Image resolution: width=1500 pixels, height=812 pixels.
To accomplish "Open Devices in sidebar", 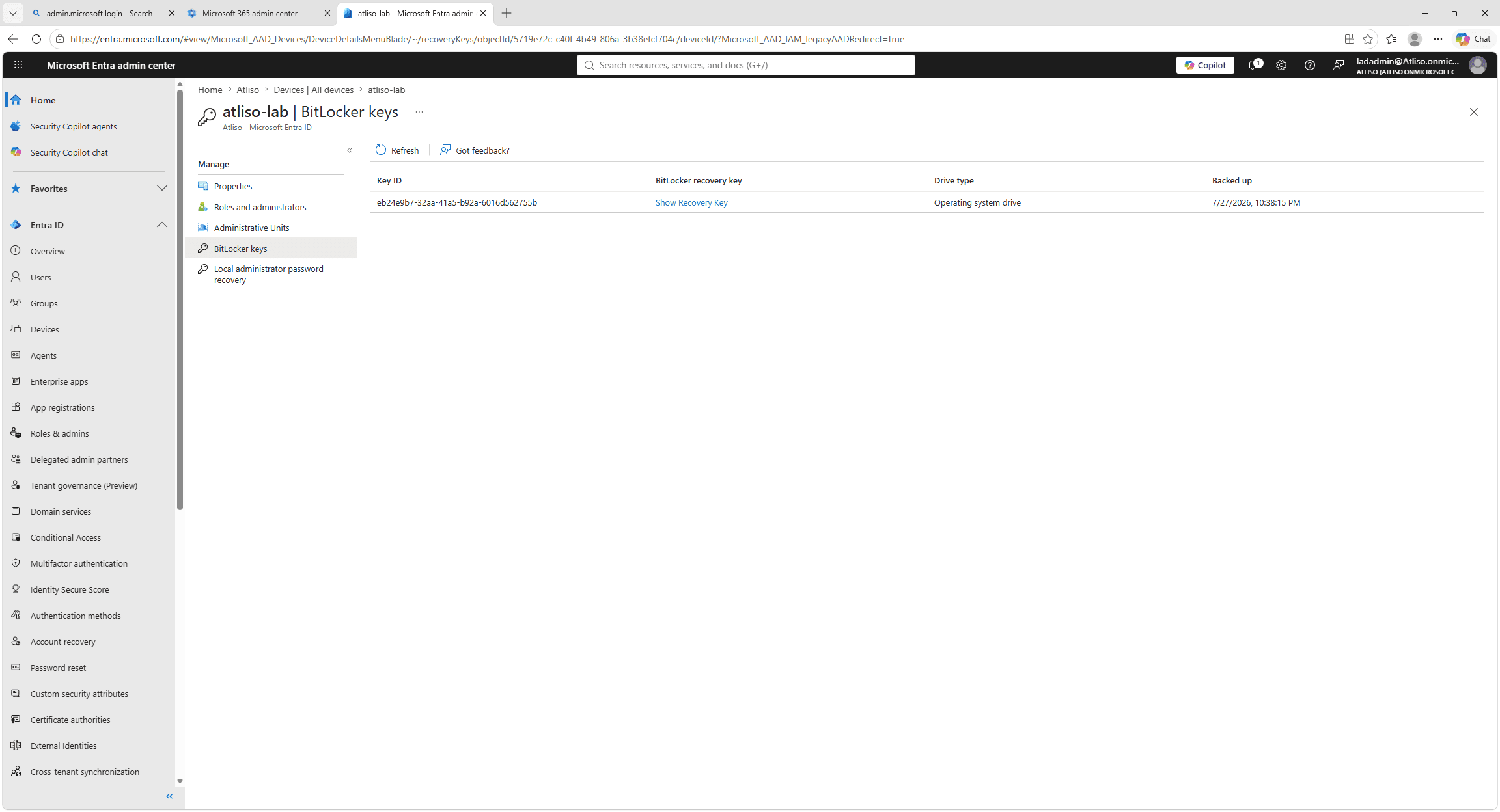I will coord(44,329).
